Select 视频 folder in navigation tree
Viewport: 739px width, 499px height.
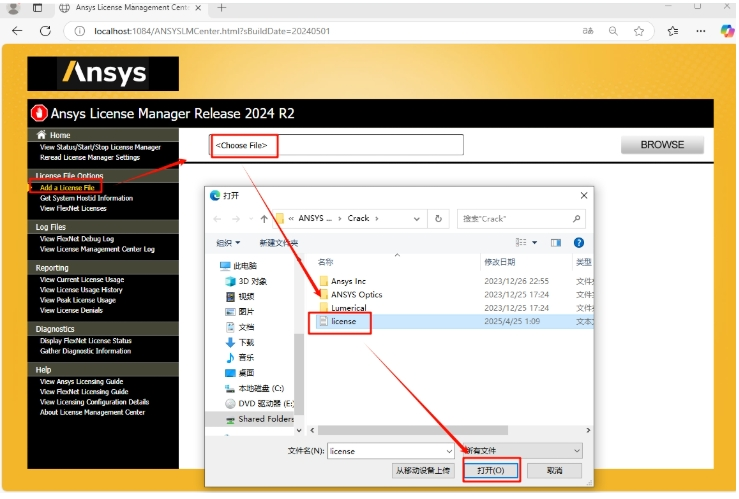click(x=240, y=296)
